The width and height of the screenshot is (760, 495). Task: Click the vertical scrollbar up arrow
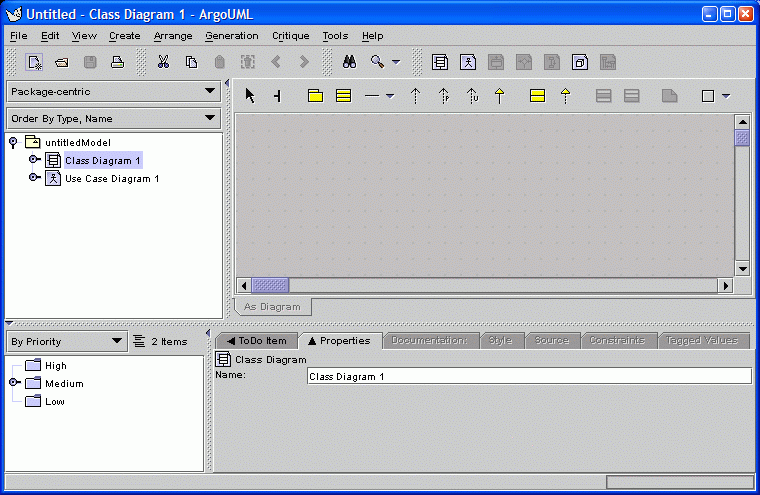(742, 122)
